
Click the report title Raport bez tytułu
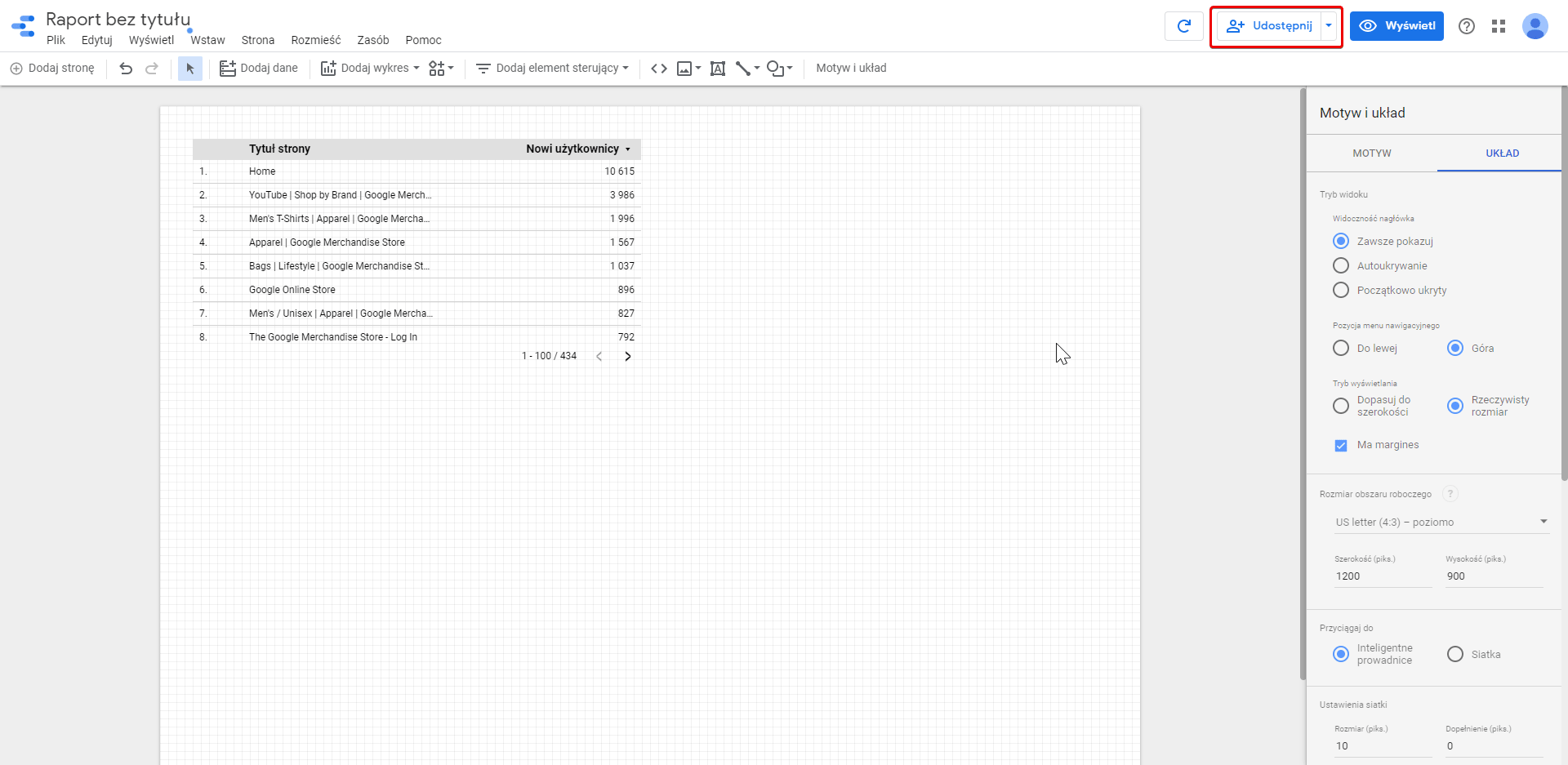[x=118, y=19]
